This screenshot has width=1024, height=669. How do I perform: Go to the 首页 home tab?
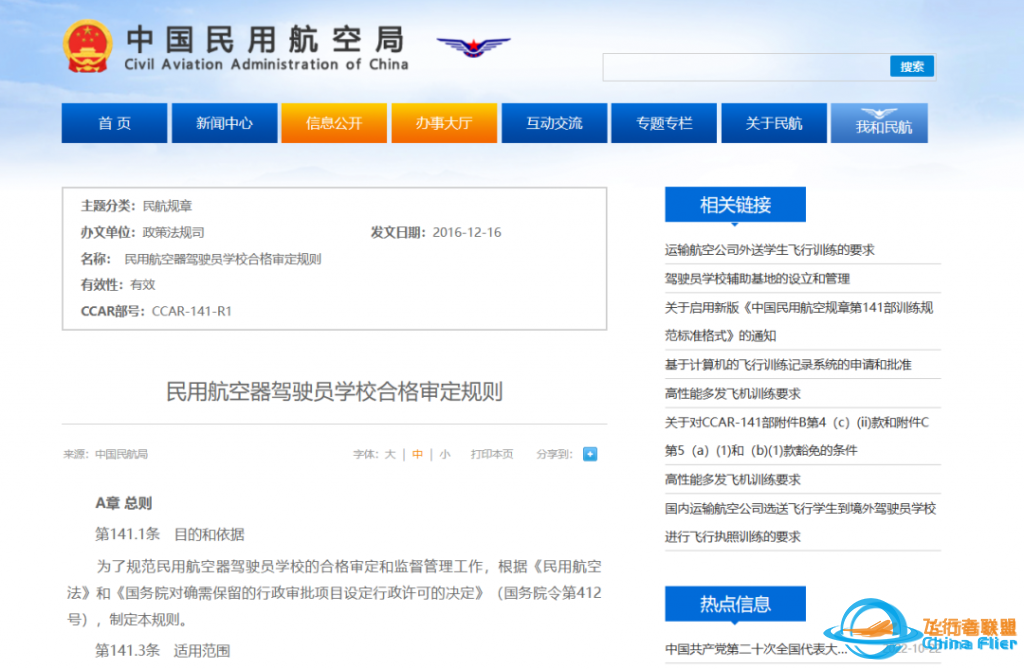[x=114, y=124]
